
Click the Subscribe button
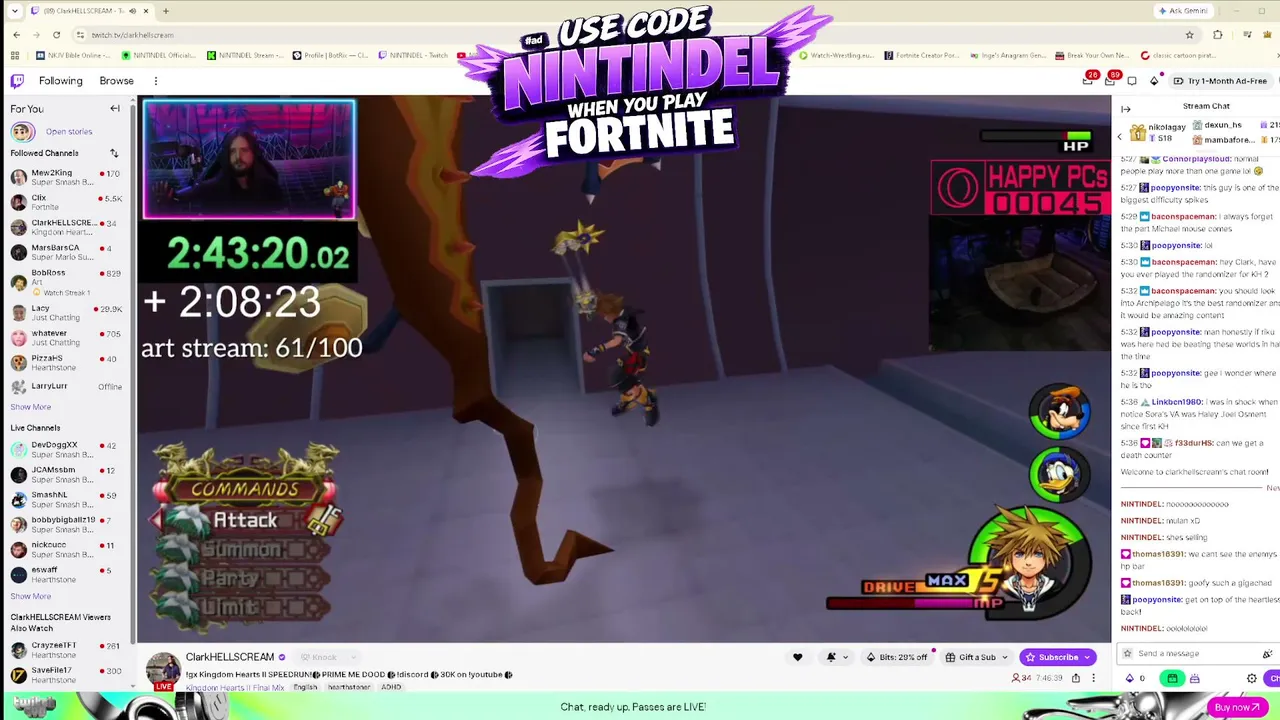1058,657
